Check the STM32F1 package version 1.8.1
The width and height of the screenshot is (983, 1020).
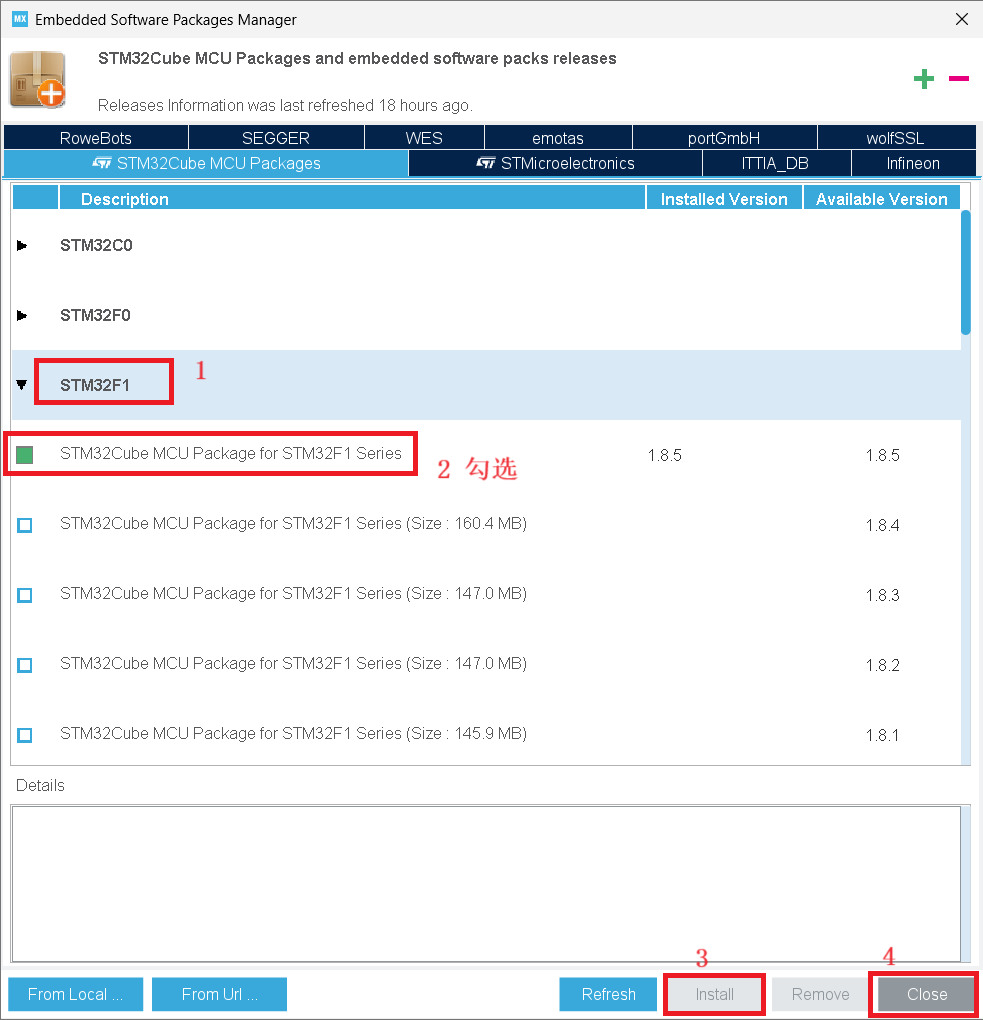[x=25, y=735]
